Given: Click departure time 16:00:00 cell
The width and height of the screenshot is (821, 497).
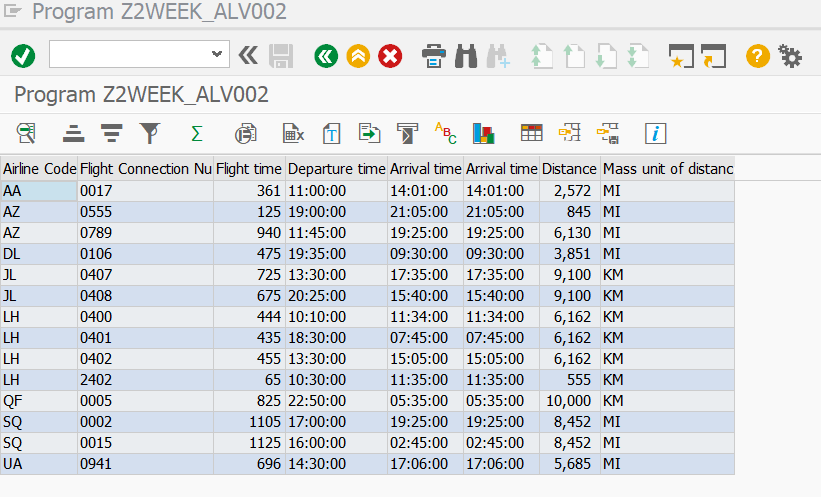Looking at the screenshot, I should click(x=337, y=443).
